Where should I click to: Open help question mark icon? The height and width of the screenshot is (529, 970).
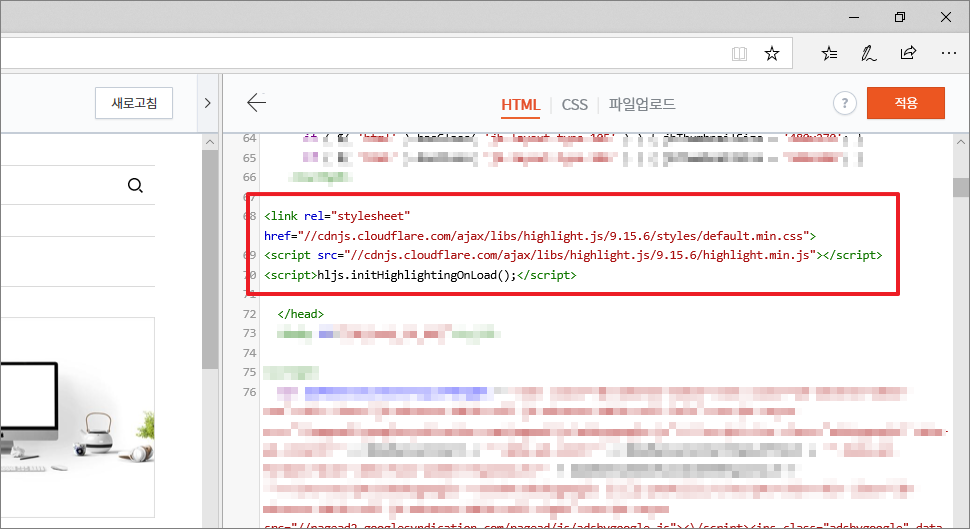click(x=844, y=103)
